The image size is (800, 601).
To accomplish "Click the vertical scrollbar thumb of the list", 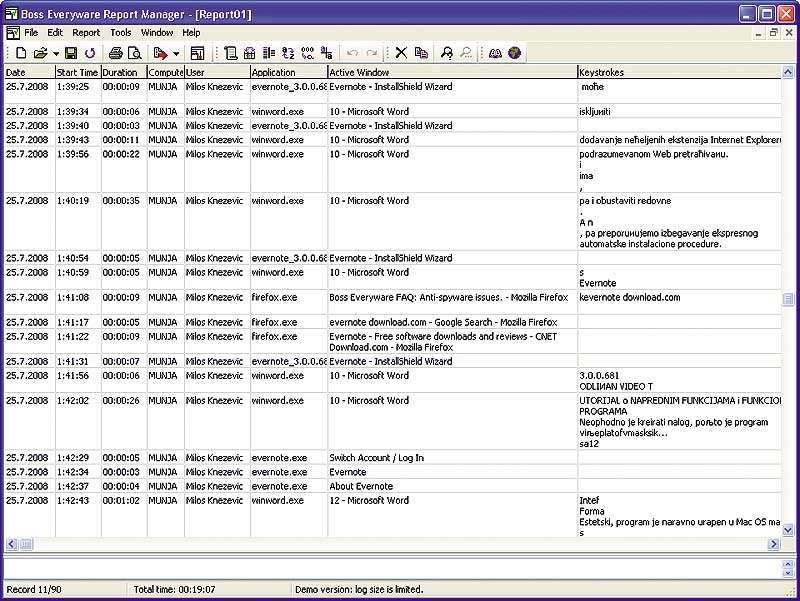I will (788, 299).
